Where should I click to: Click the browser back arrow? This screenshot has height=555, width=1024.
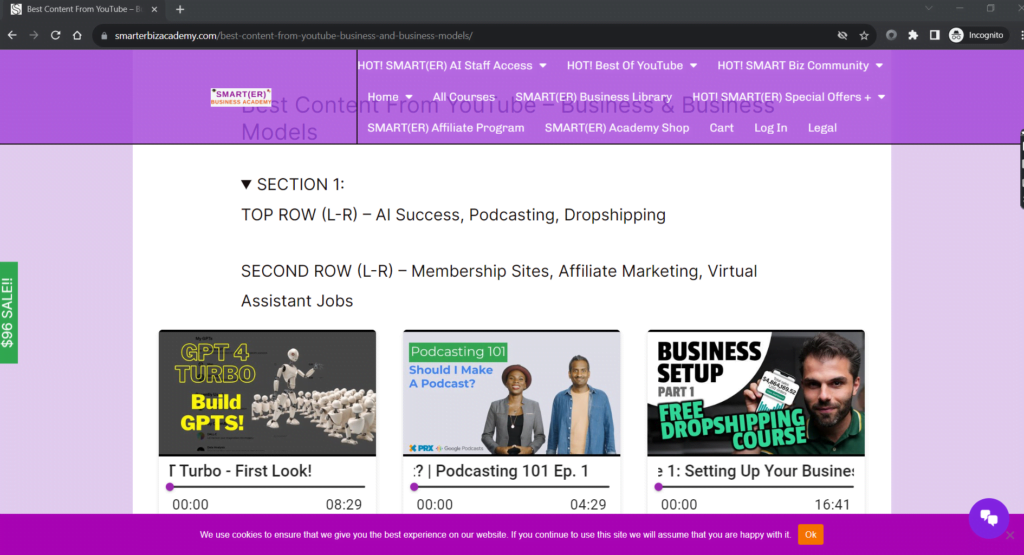(x=12, y=35)
